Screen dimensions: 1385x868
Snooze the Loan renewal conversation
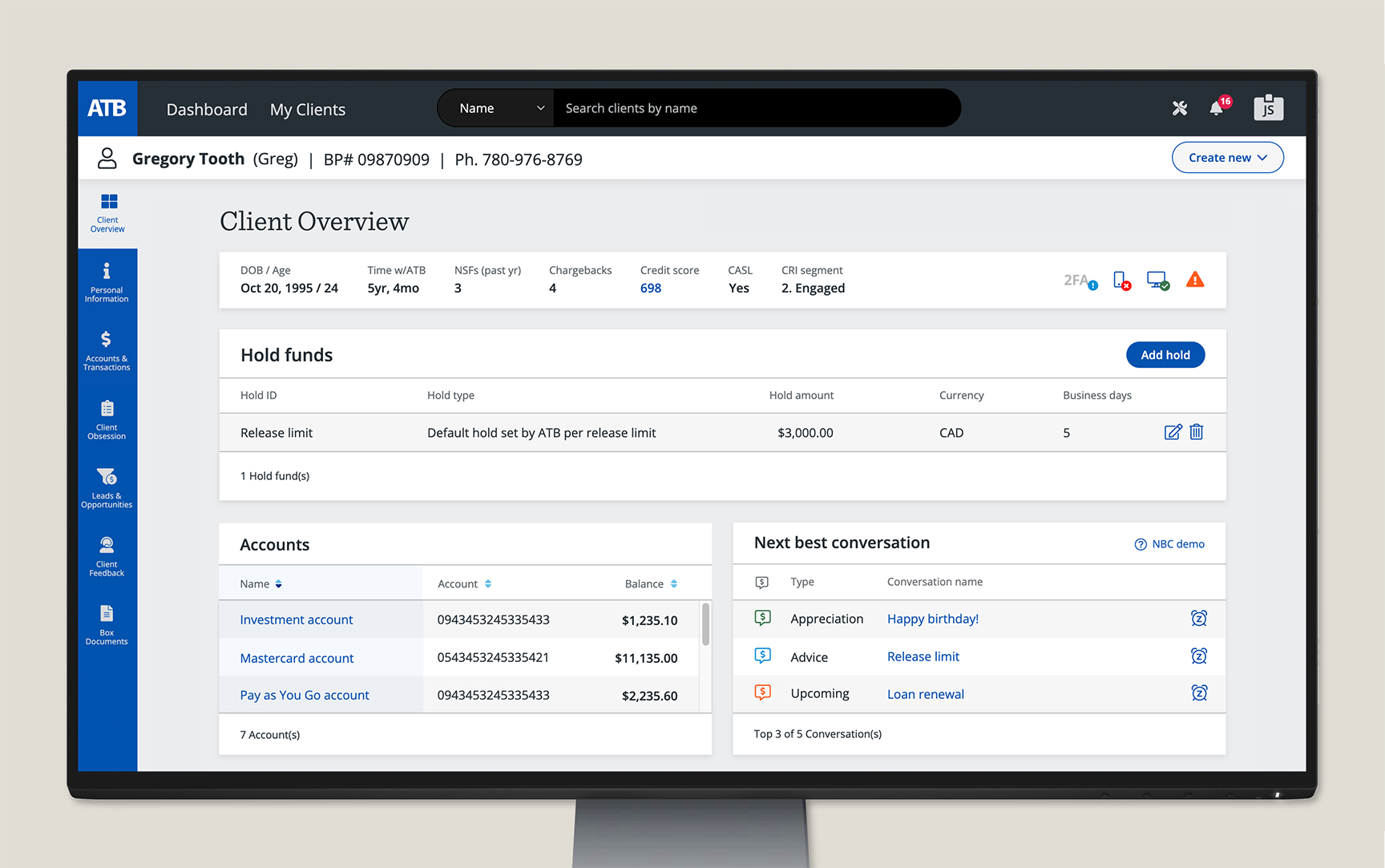[x=1198, y=693]
